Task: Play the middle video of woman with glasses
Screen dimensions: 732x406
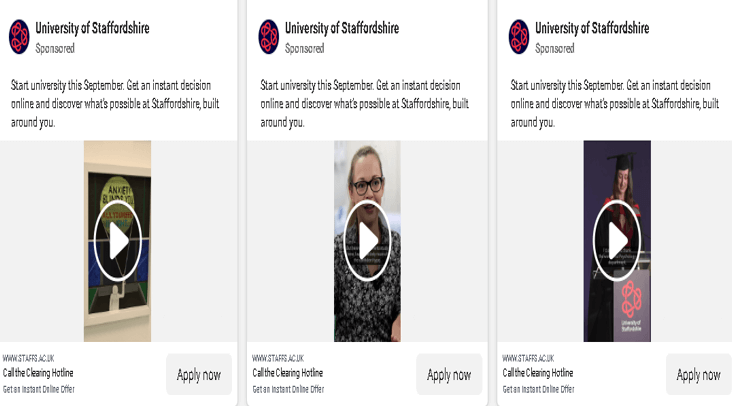Action: tap(367, 241)
